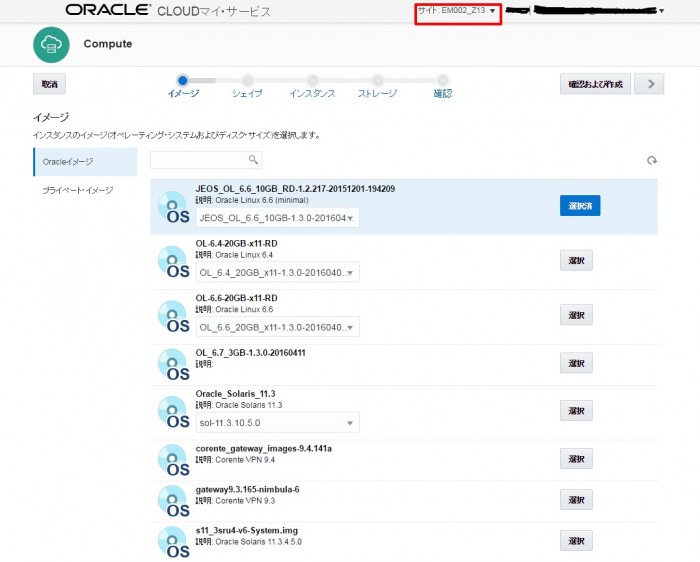Click the 取消 cancel button

tap(50, 84)
